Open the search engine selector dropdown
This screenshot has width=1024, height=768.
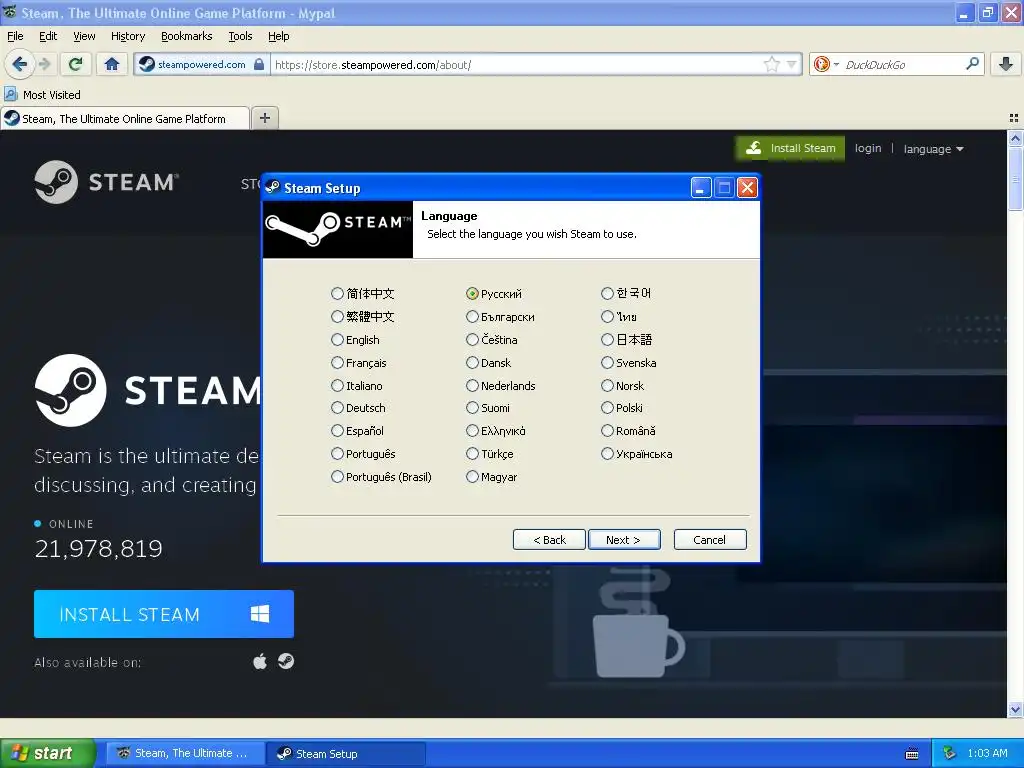[x=825, y=64]
